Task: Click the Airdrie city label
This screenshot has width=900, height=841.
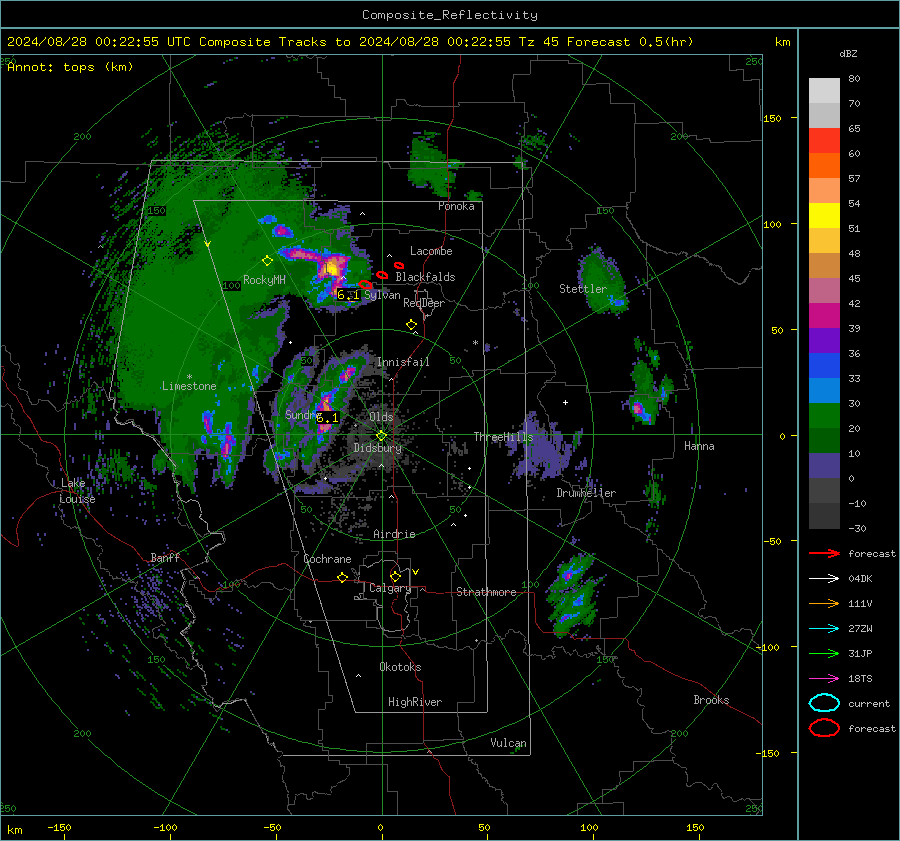Action: 394,534
